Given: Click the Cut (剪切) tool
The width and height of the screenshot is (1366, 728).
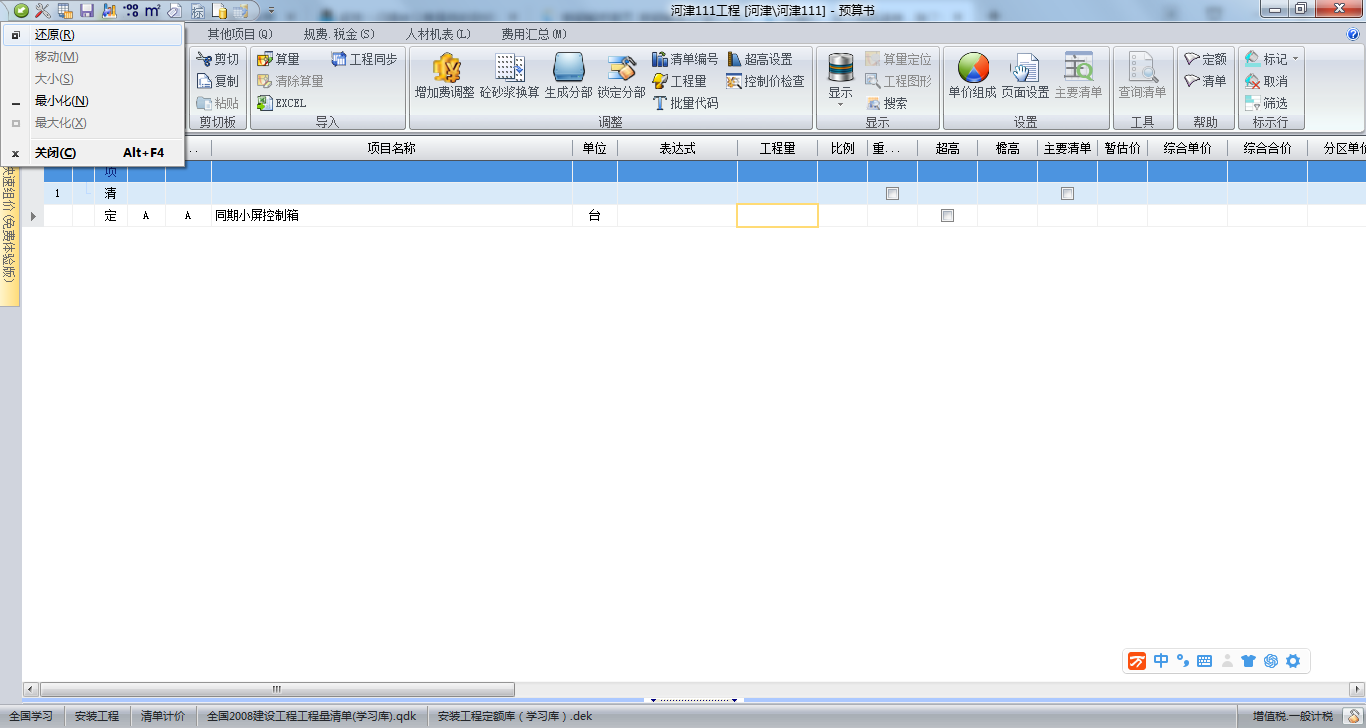Looking at the screenshot, I should [x=218, y=59].
